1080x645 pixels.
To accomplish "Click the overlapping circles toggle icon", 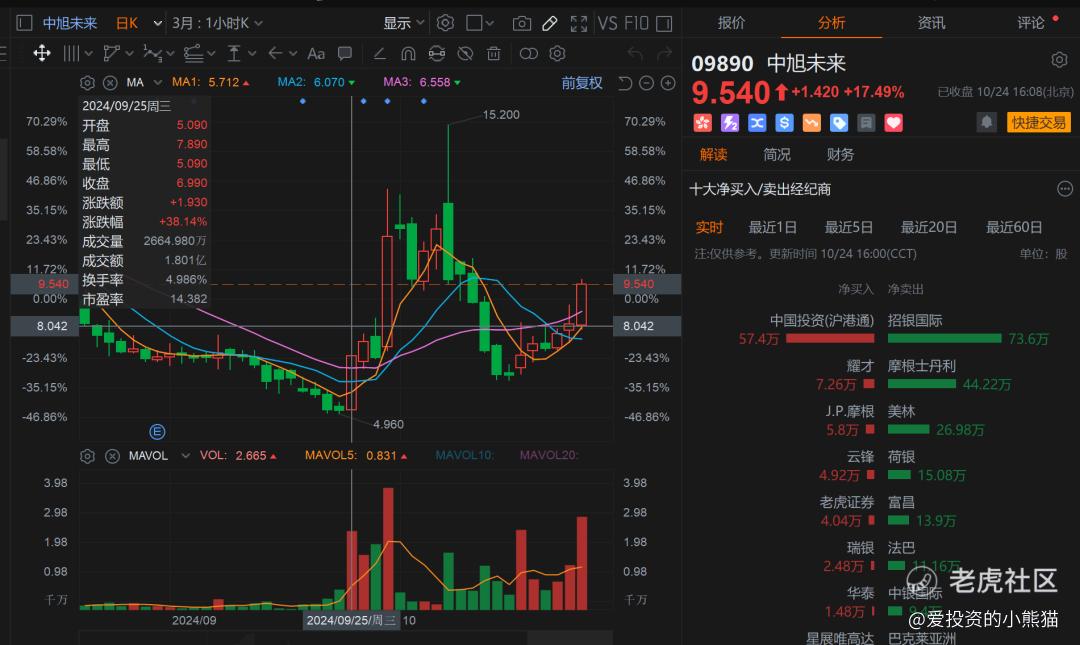I will [528, 53].
